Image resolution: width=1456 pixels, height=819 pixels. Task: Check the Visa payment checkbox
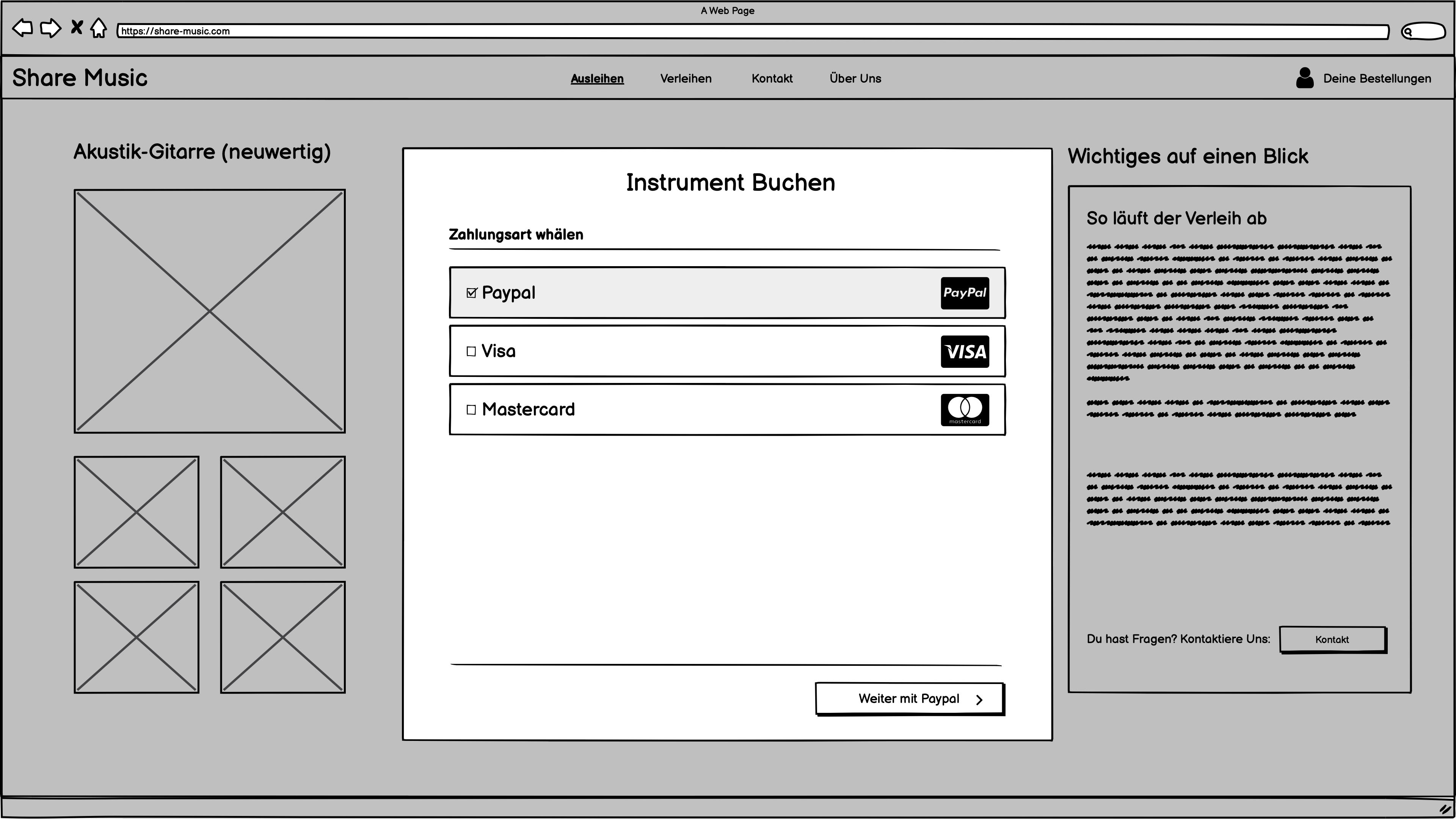[x=471, y=351]
